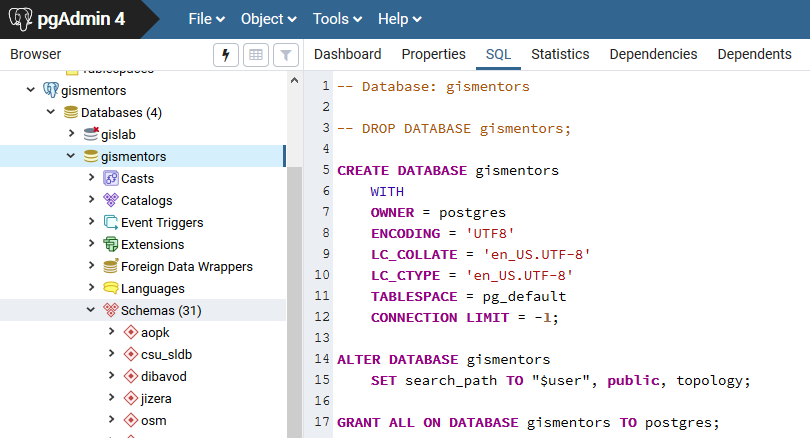This screenshot has height=438, width=810.
Task: Select the gislab tree label
Action: click(x=118, y=135)
